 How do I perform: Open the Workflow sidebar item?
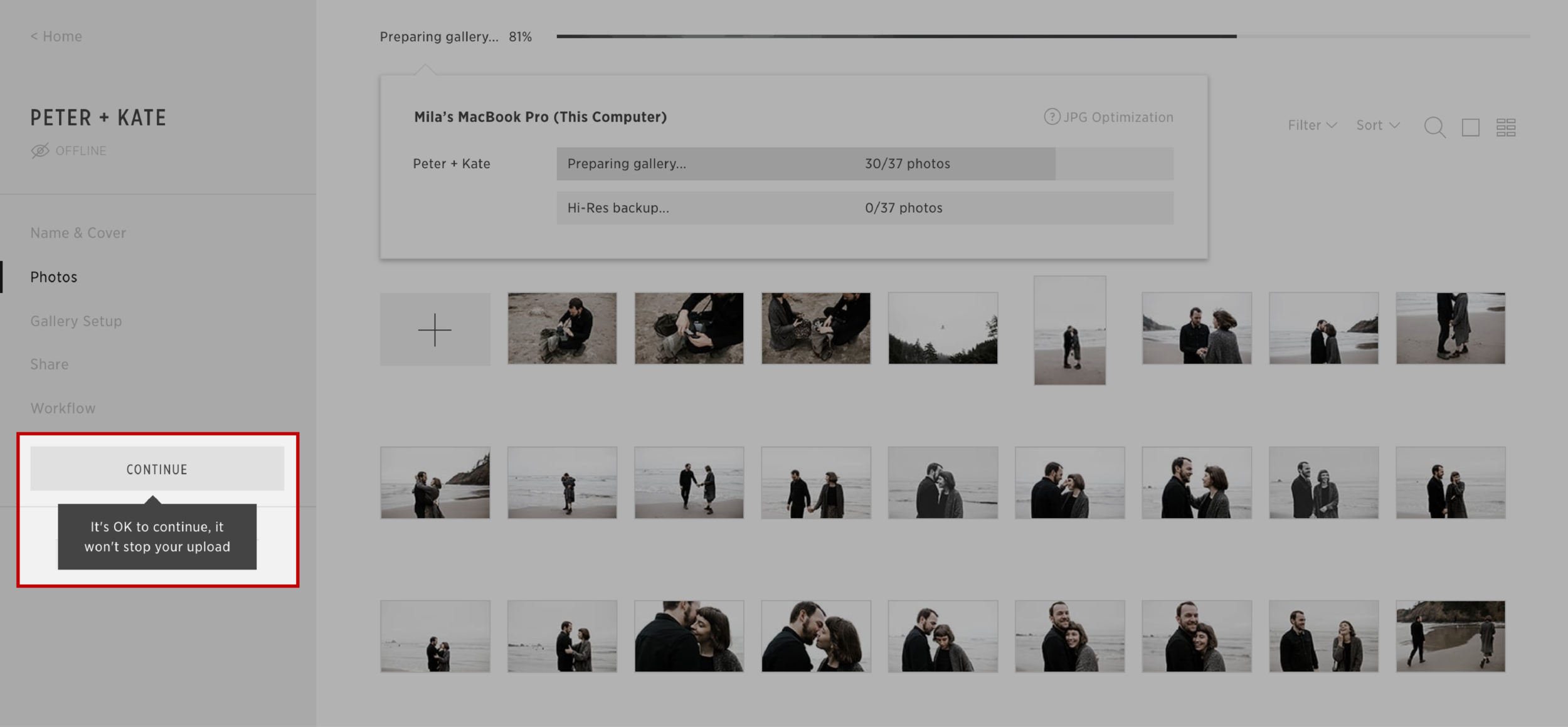coord(63,408)
